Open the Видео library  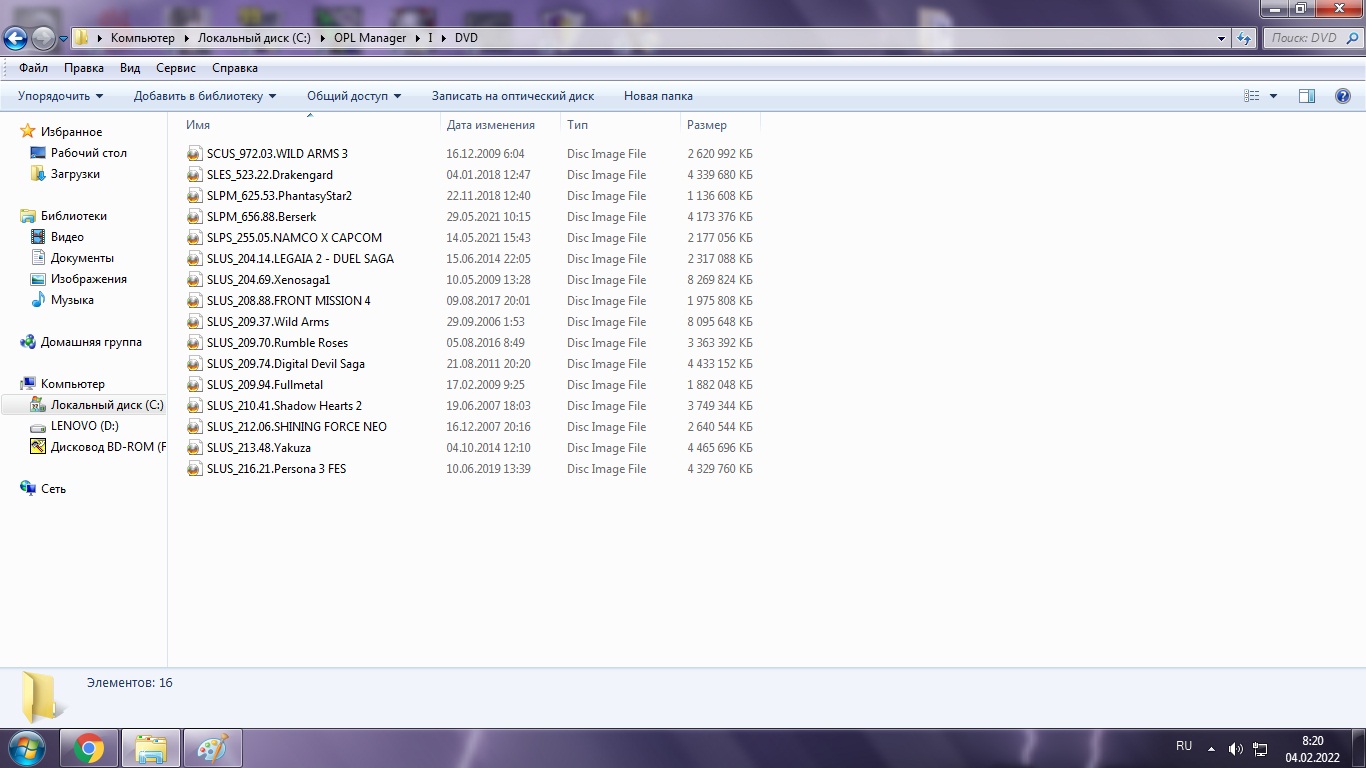tap(67, 237)
